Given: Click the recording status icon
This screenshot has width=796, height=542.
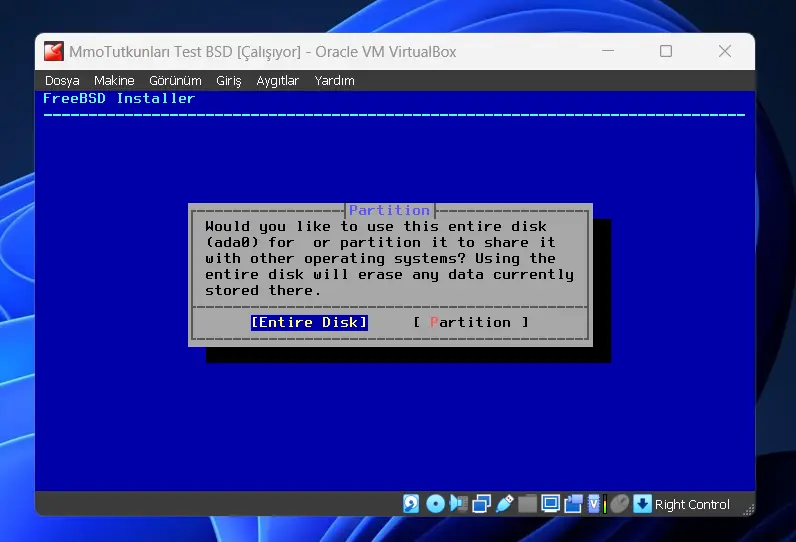Looking at the screenshot, I should (x=573, y=504).
